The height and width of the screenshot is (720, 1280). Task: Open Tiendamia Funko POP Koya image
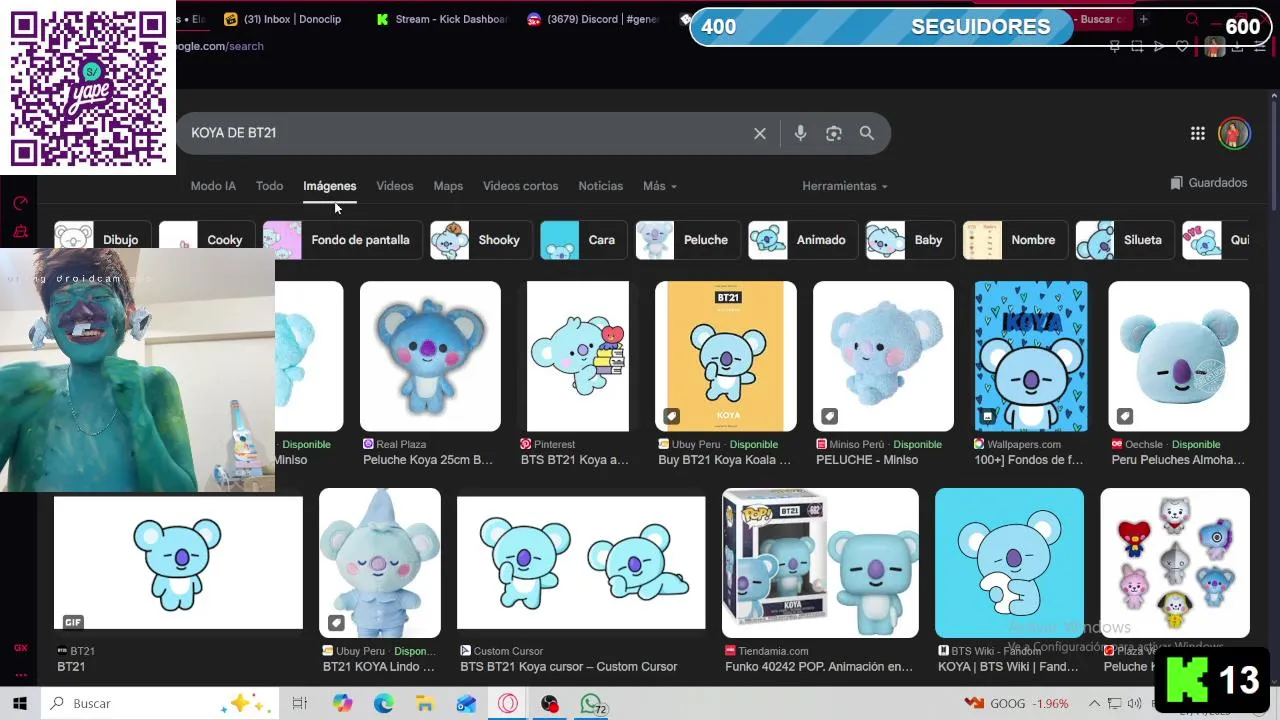pyautogui.click(x=820, y=563)
